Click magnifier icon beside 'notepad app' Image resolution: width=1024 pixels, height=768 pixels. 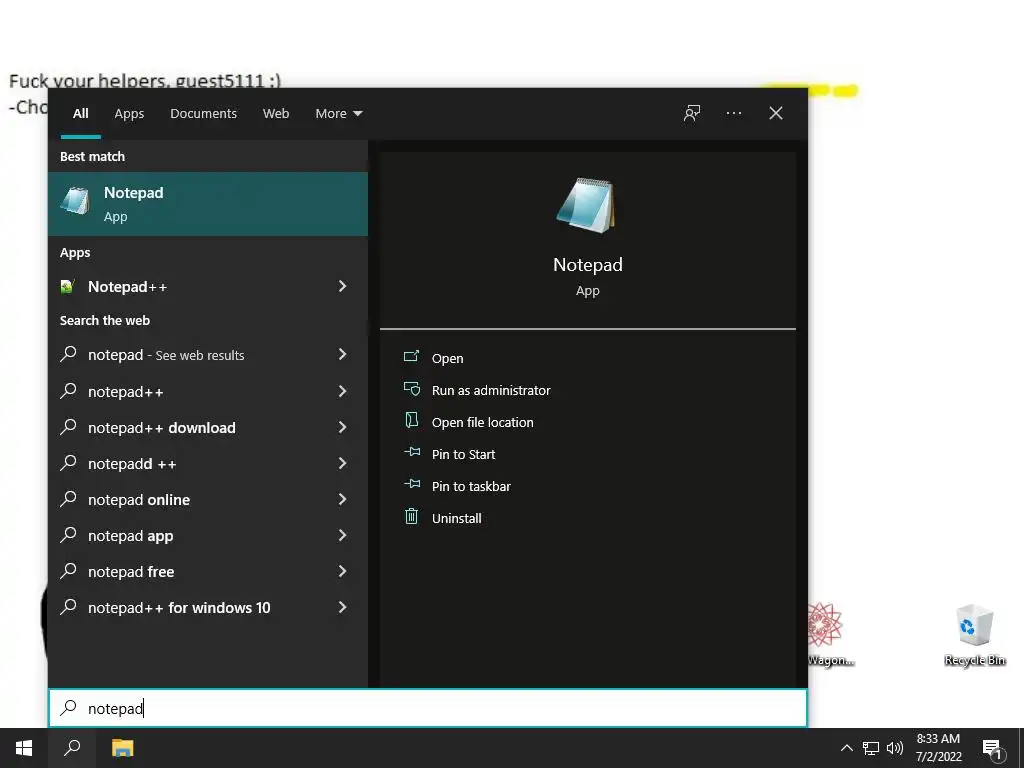coord(68,535)
